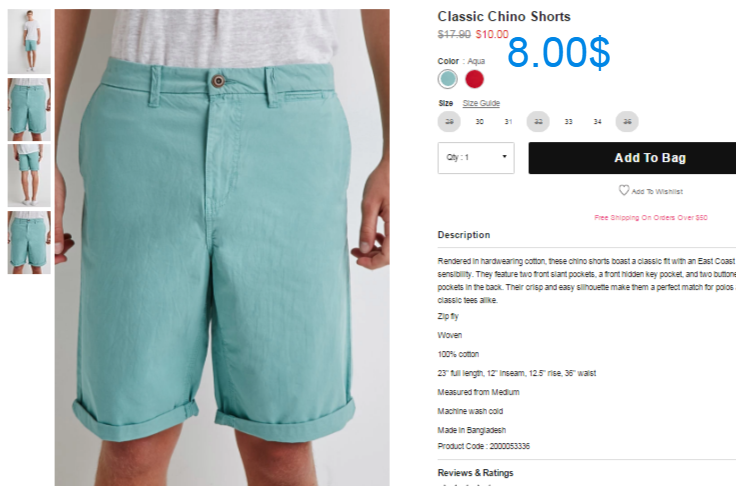This screenshot has height=486, width=736.
Task: Click the free shipping promotion text
Action: click(651, 217)
